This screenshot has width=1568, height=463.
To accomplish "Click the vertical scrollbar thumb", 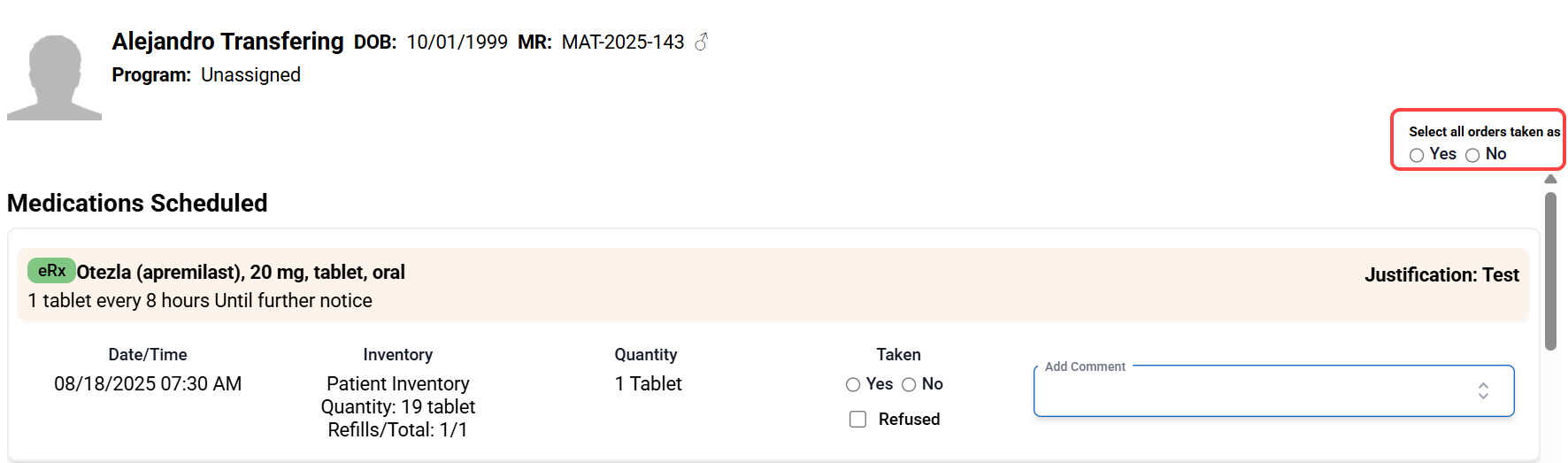I will 1550,270.
